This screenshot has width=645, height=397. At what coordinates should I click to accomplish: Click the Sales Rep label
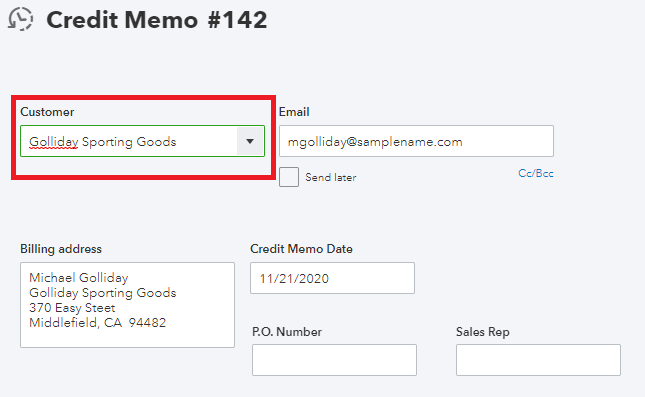[x=483, y=332]
